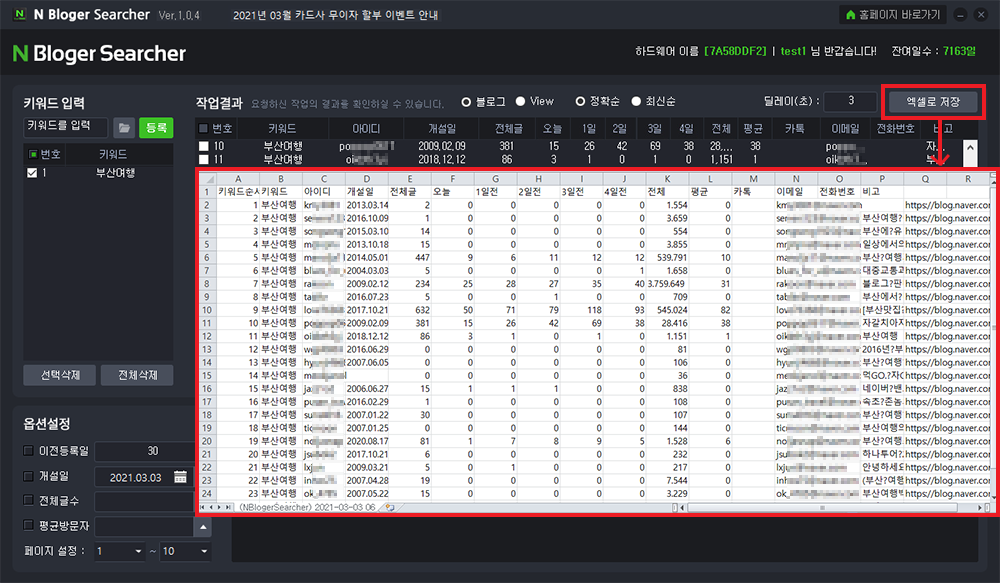Sort results by 오늘 column header
Screen dimensions: 1000x583
coord(552,129)
